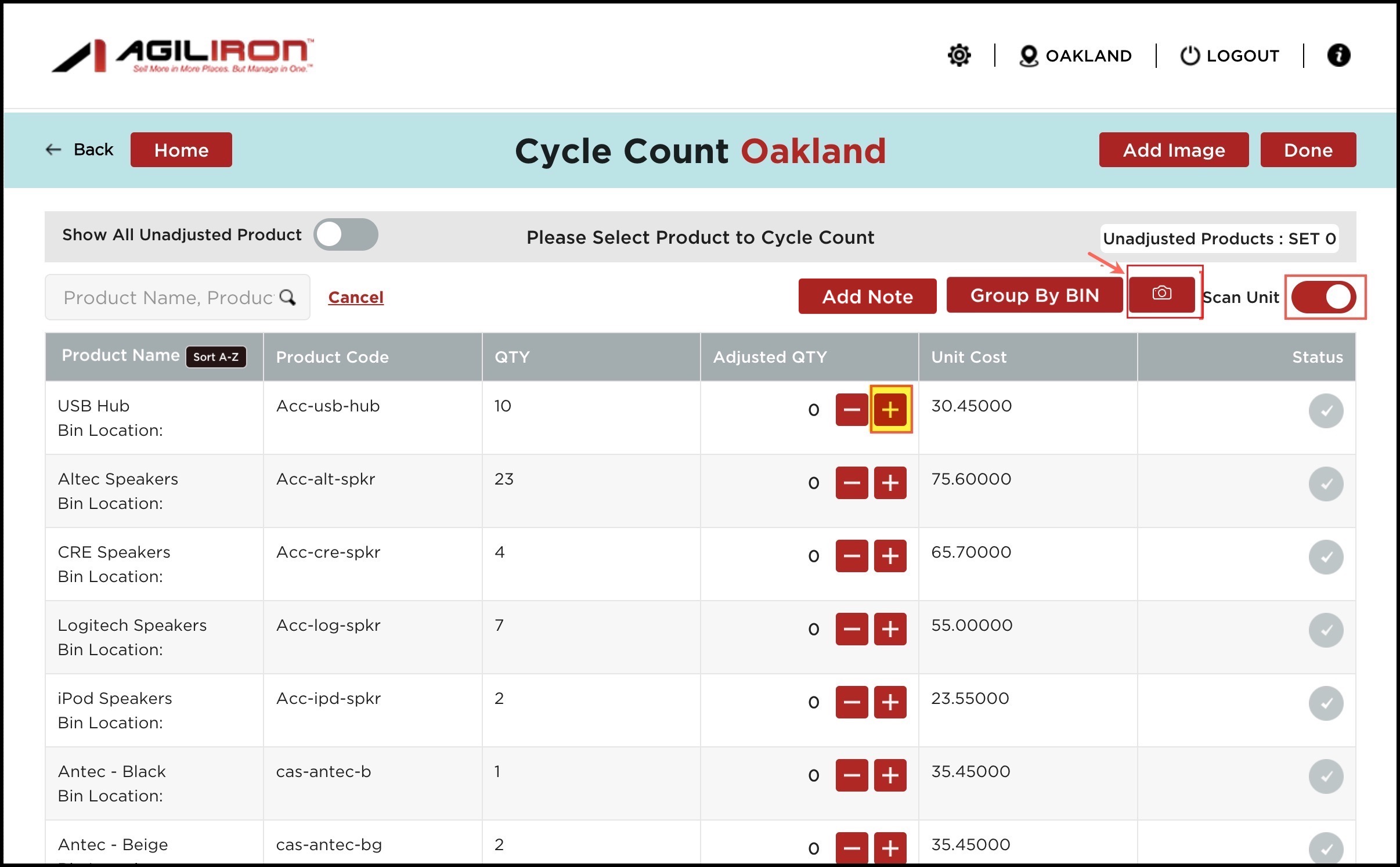
Task: Click status checkmark for iPod Speakers
Action: (1326, 703)
